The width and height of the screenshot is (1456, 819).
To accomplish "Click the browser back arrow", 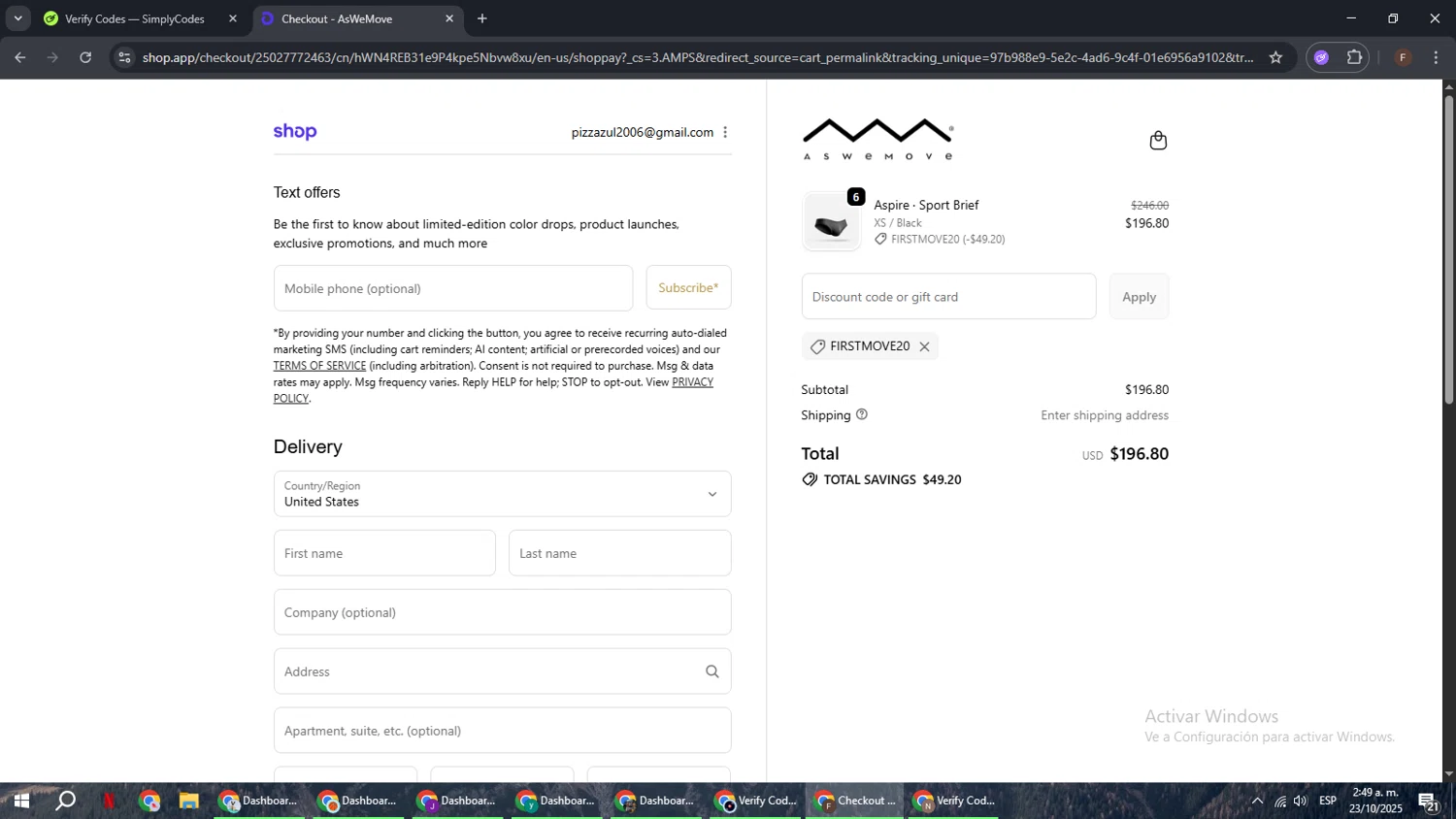I will point(20,57).
